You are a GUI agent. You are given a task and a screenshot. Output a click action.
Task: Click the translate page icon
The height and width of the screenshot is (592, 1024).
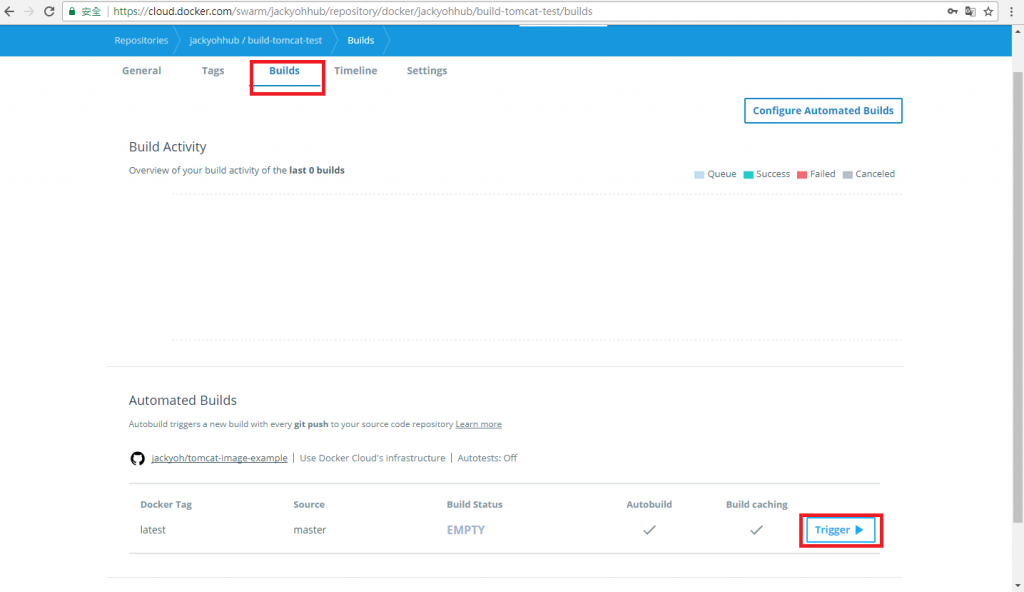970,11
